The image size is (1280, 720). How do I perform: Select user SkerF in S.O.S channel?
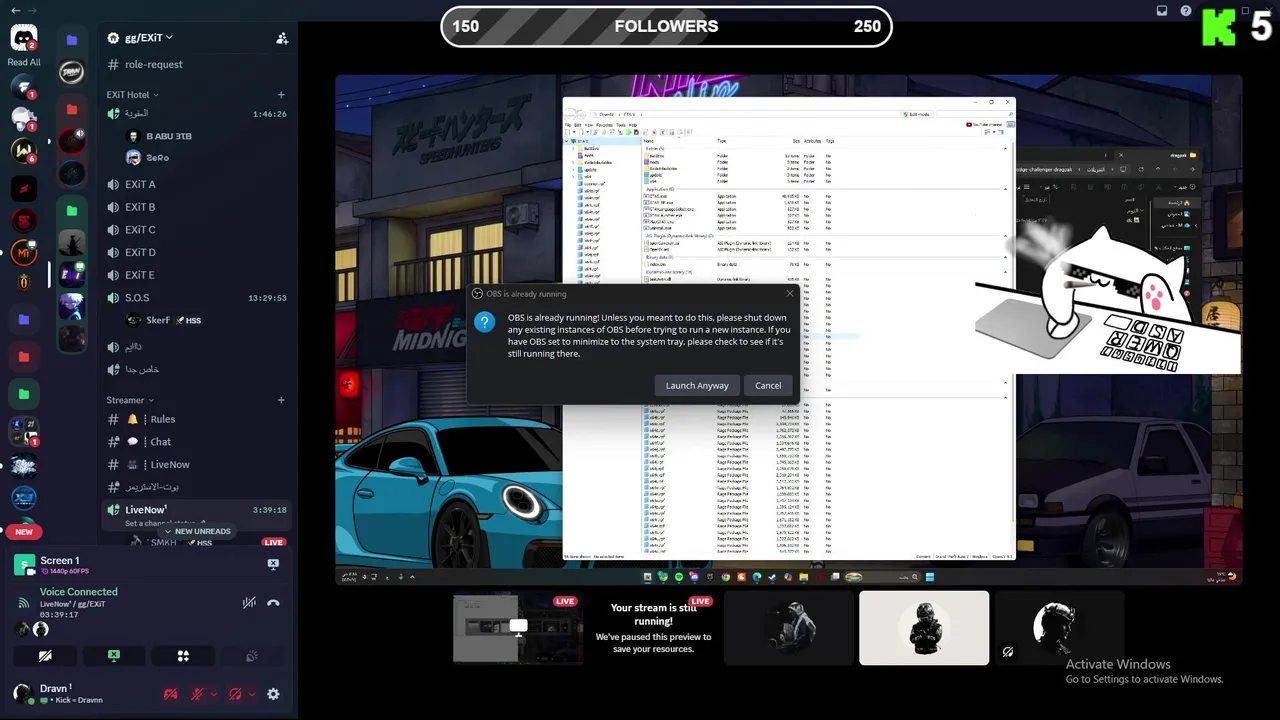(158, 320)
